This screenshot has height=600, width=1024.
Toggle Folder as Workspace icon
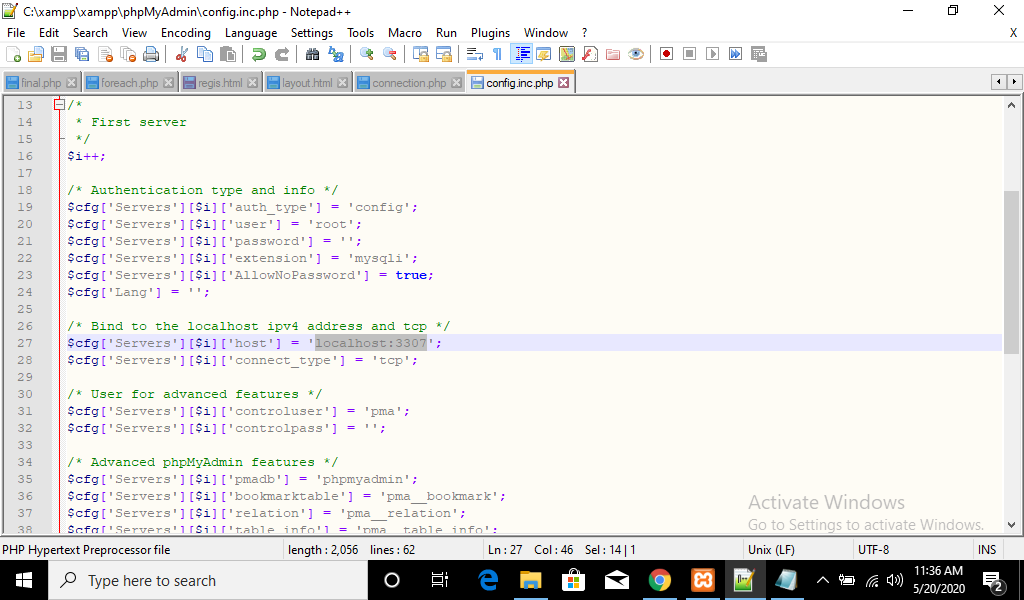click(613, 54)
